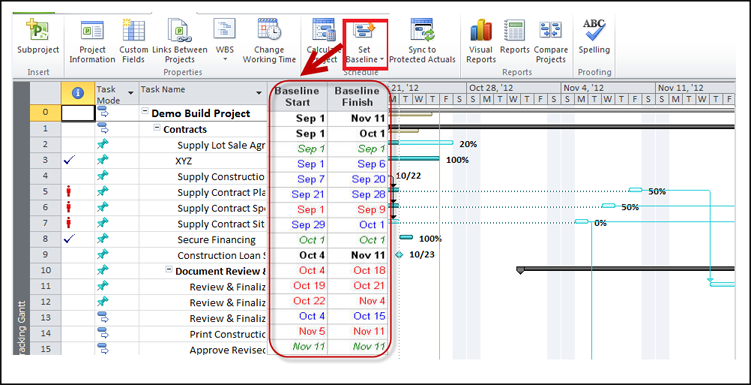Click Sync to Protected Actuals

422,42
